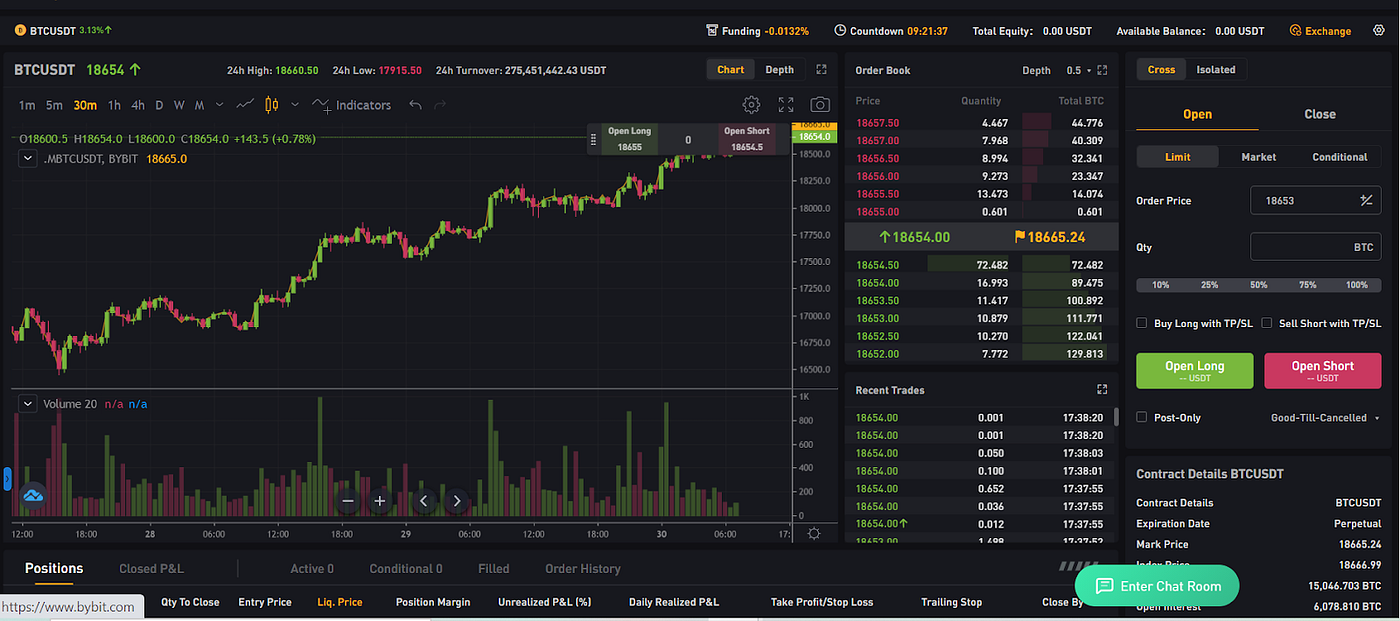
Task: Click the Open Long button
Action: point(1194,370)
